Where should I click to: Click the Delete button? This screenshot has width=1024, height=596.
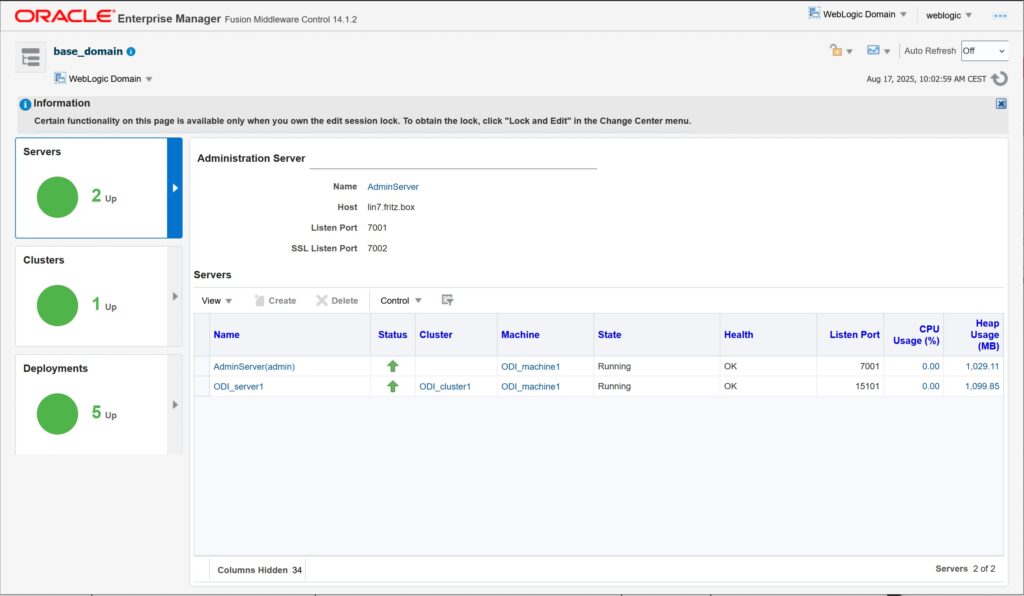(337, 301)
